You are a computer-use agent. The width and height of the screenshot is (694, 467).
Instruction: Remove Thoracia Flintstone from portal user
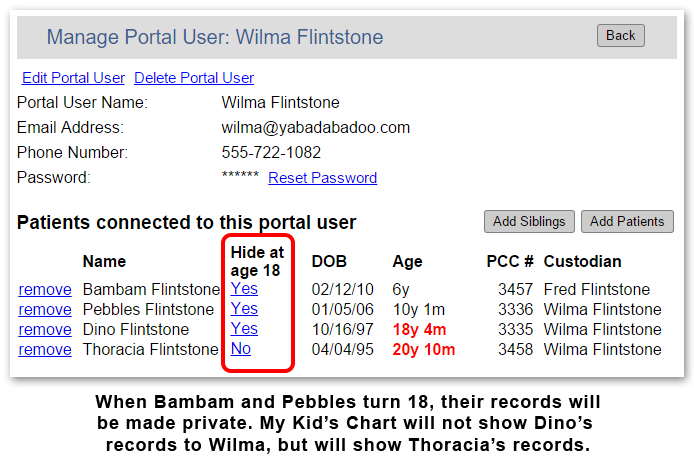[x=45, y=349]
